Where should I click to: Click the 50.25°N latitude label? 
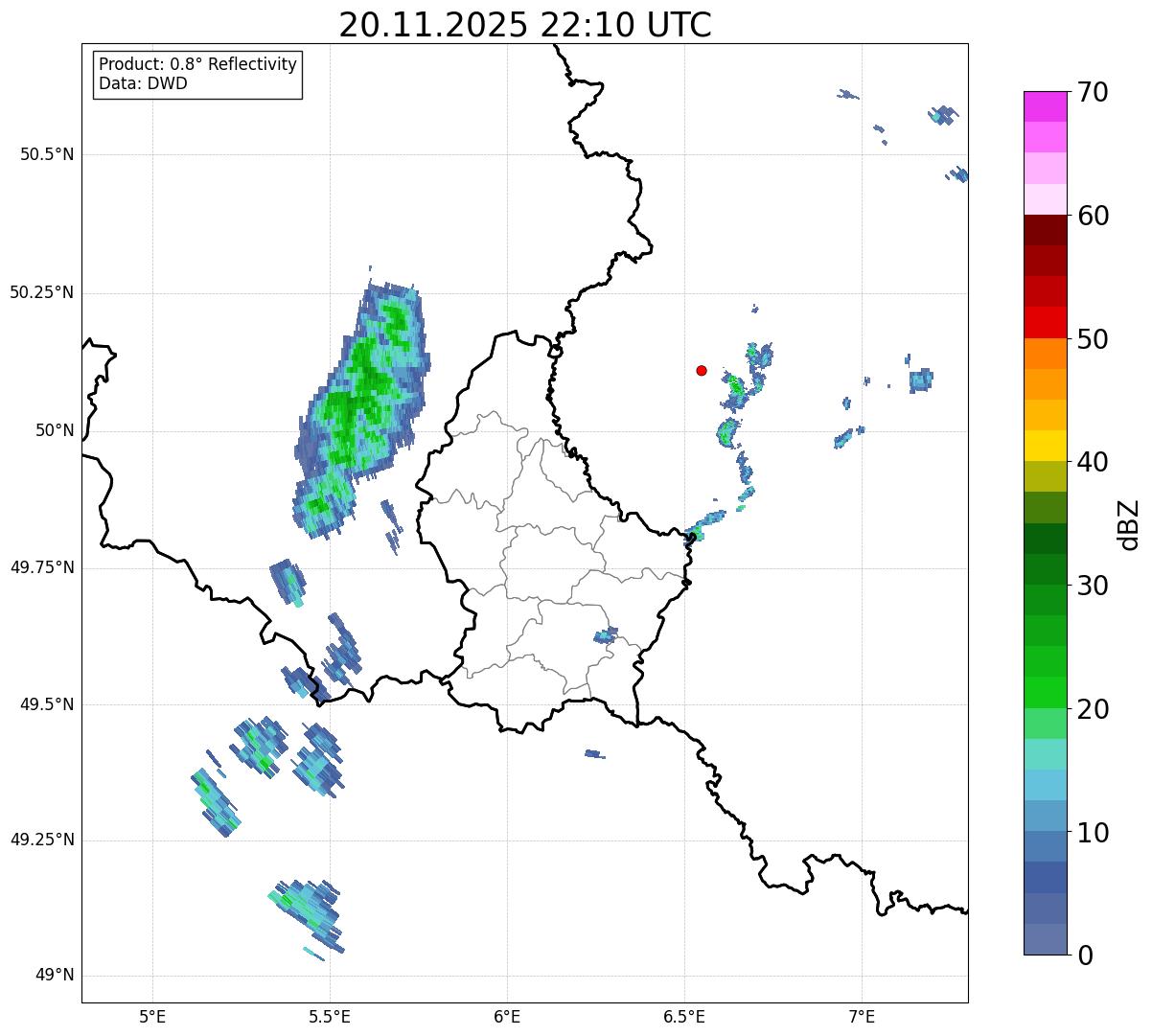click(x=42, y=292)
